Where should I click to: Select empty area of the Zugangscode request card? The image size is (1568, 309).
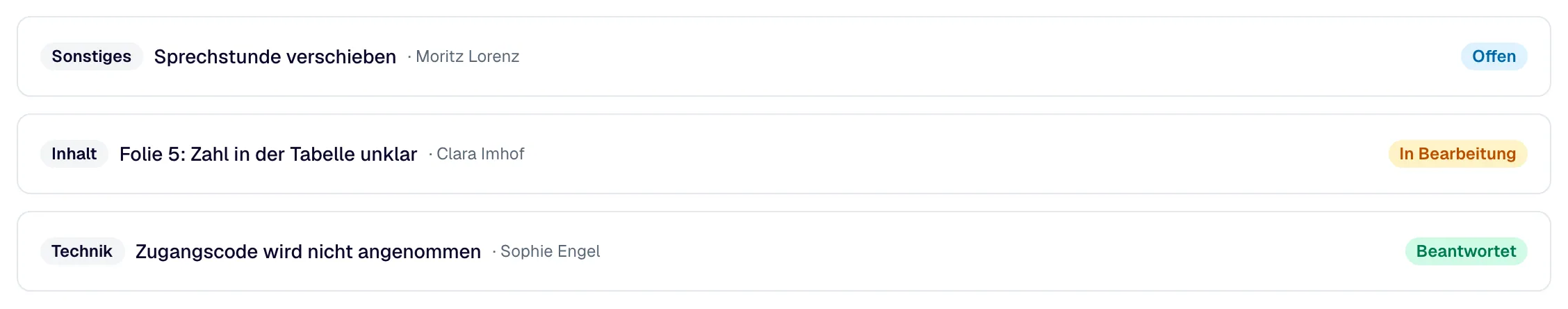(x=973, y=251)
